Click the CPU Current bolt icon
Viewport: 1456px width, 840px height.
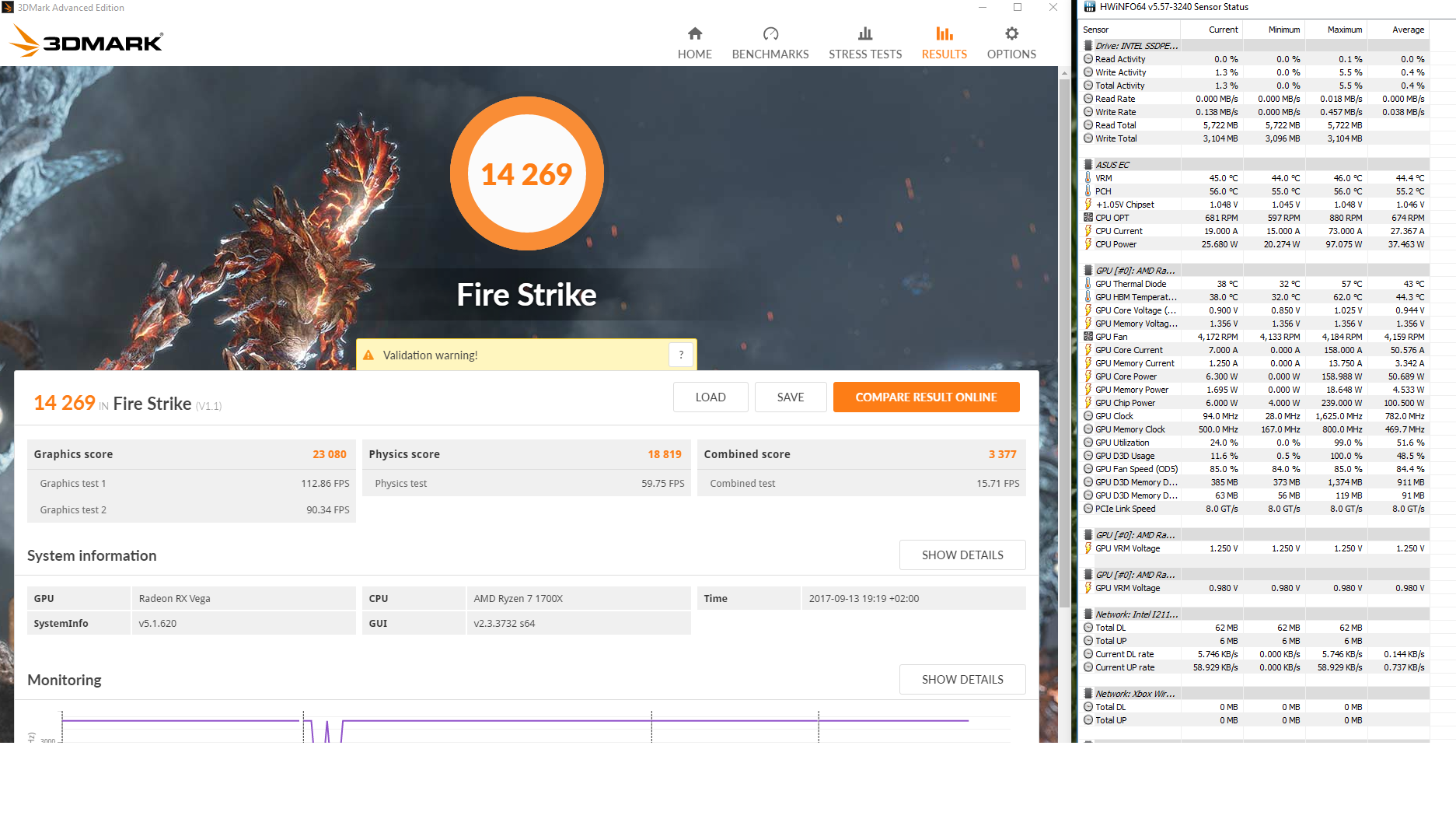(x=1088, y=231)
